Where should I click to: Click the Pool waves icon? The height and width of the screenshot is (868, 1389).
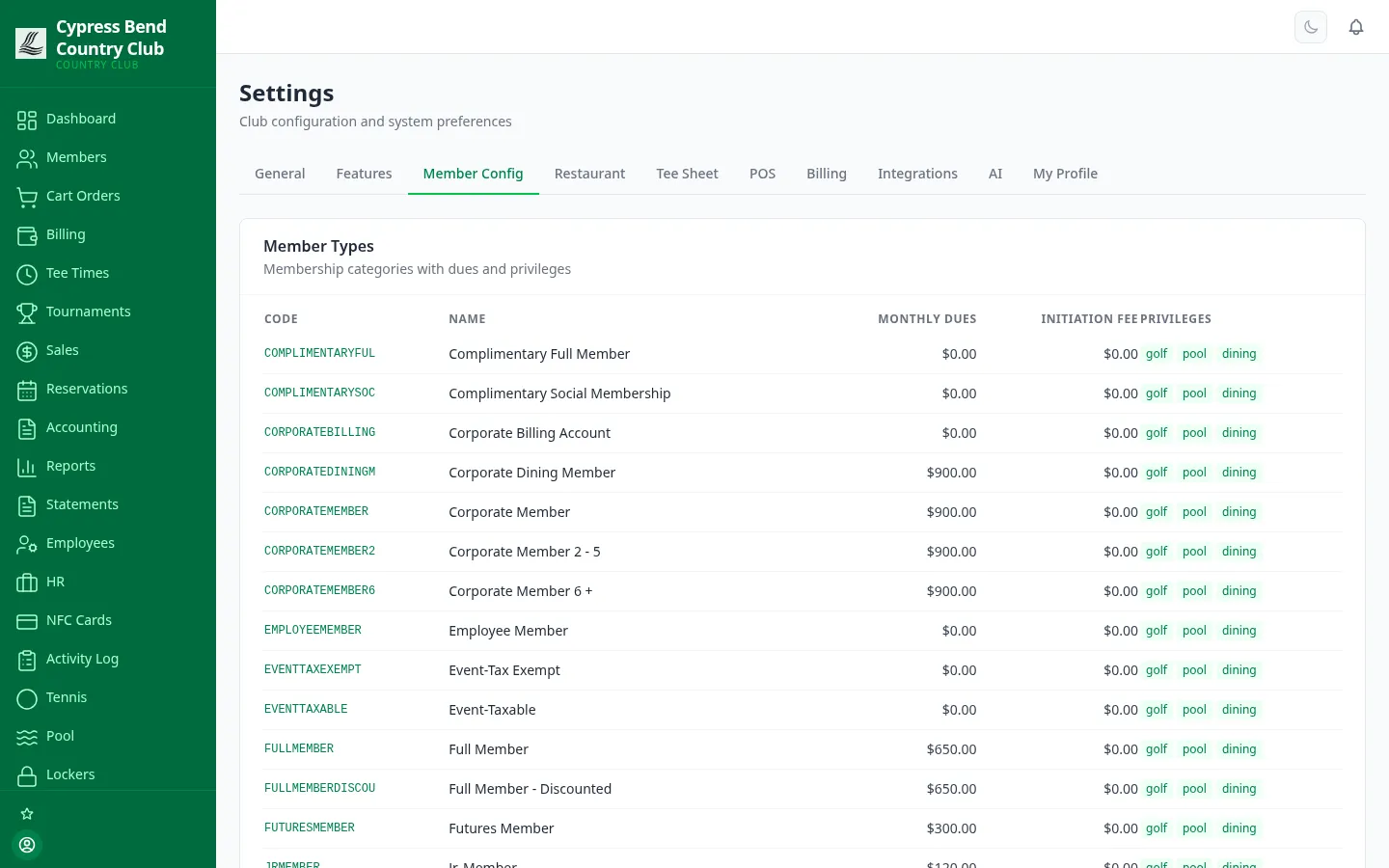click(27, 737)
